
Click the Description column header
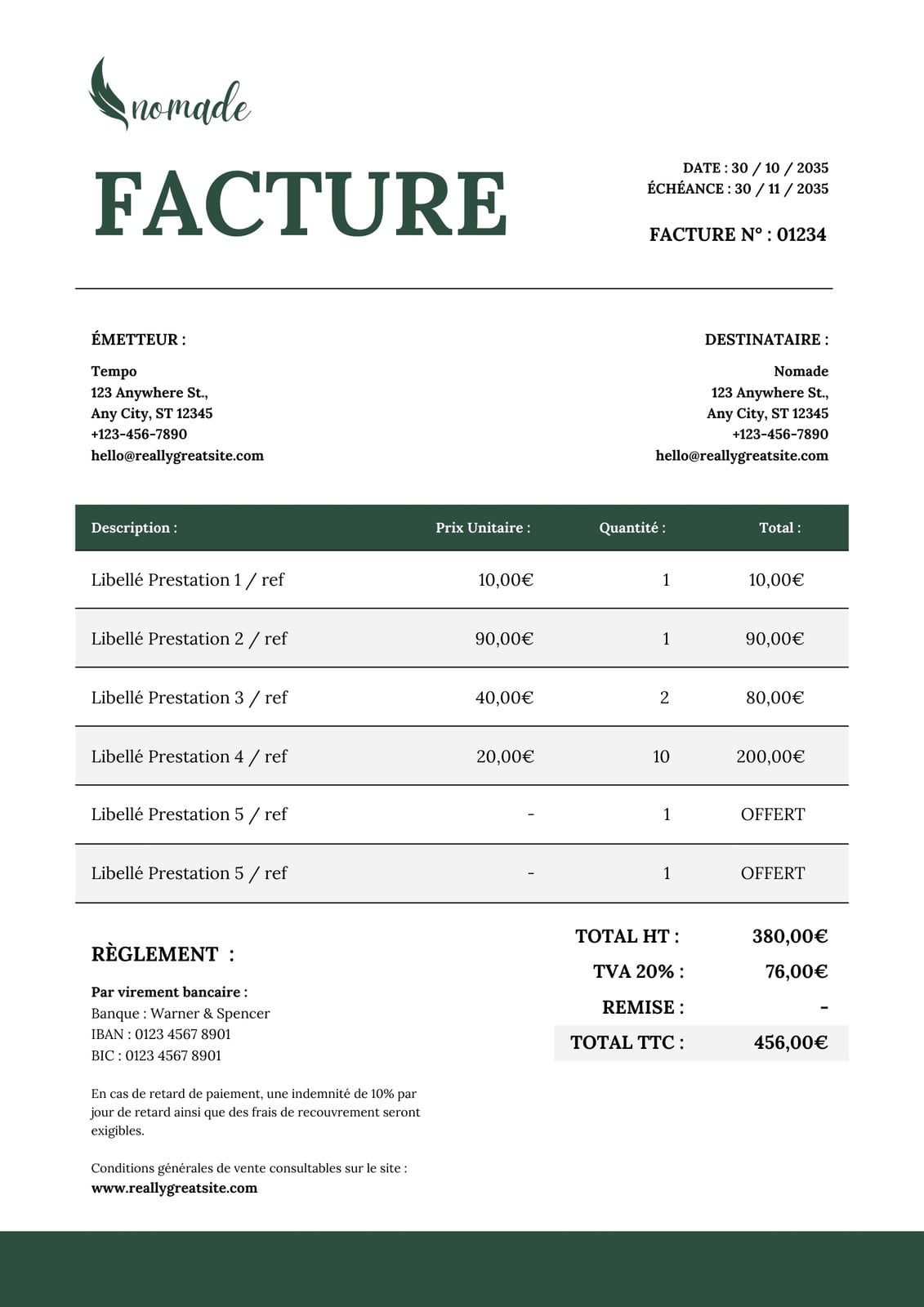click(x=134, y=528)
